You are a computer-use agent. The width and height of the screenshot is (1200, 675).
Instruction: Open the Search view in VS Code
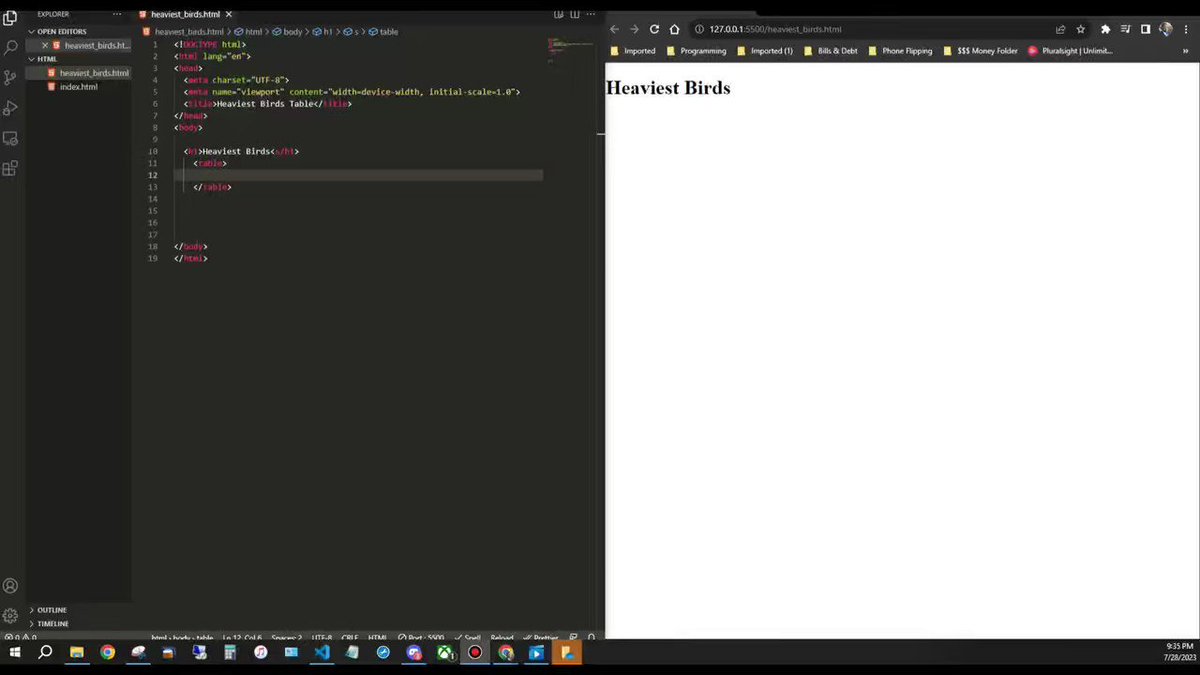pyautogui.click(x=10, y=47)
